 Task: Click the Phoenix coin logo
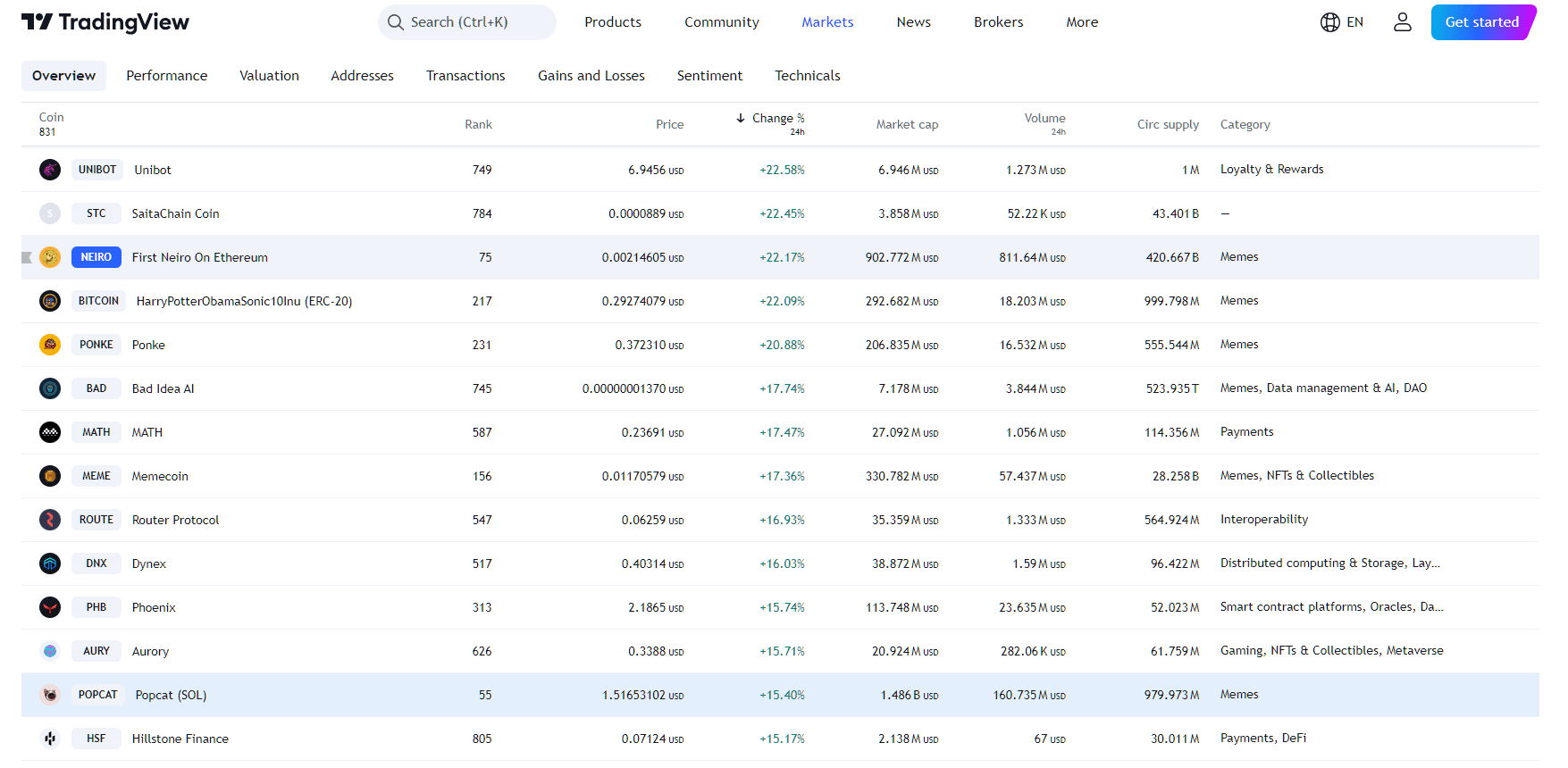pyautogui.click(x=50, y=607)
